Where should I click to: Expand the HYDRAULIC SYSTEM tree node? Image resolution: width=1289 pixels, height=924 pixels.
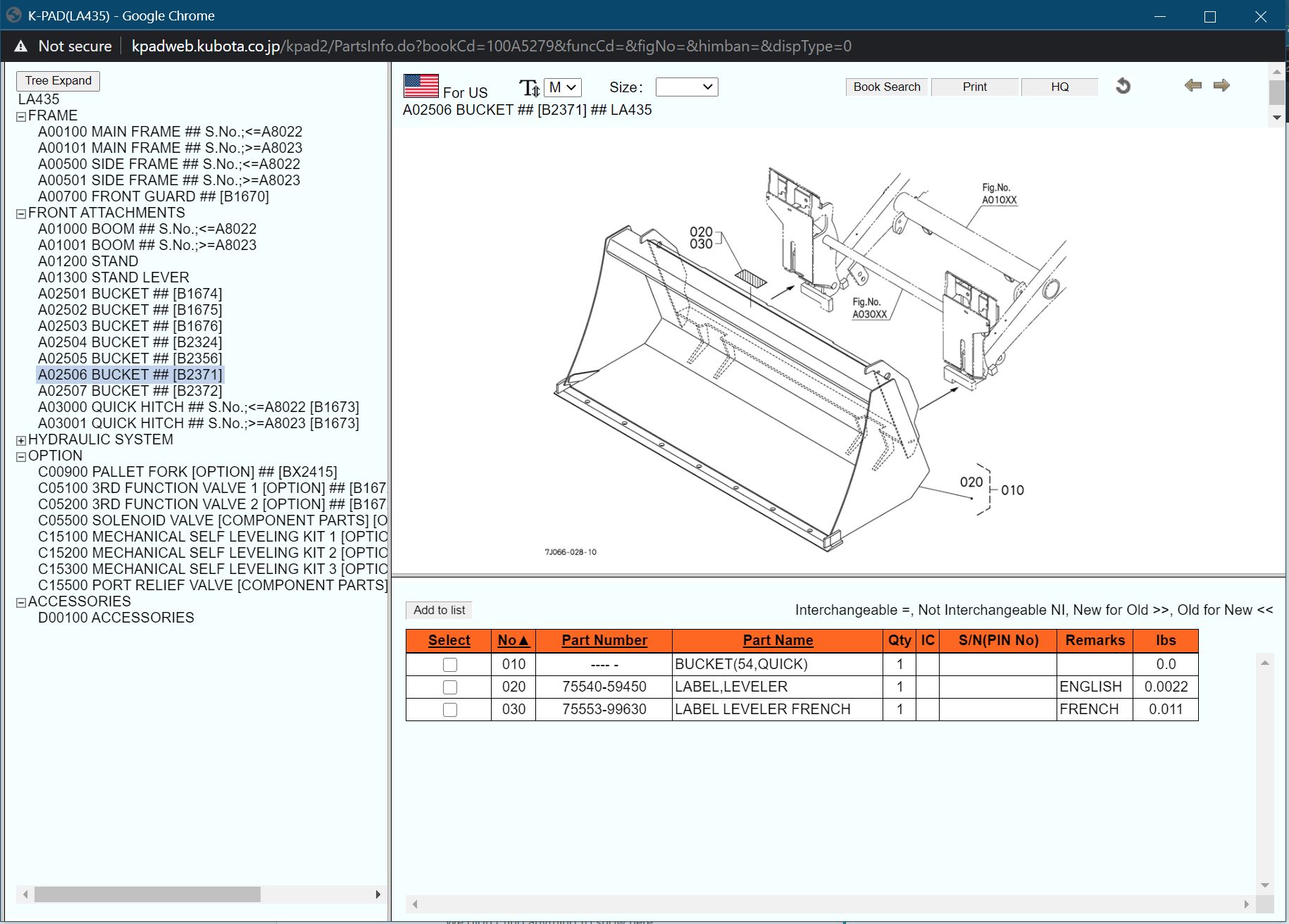(21, 441)
